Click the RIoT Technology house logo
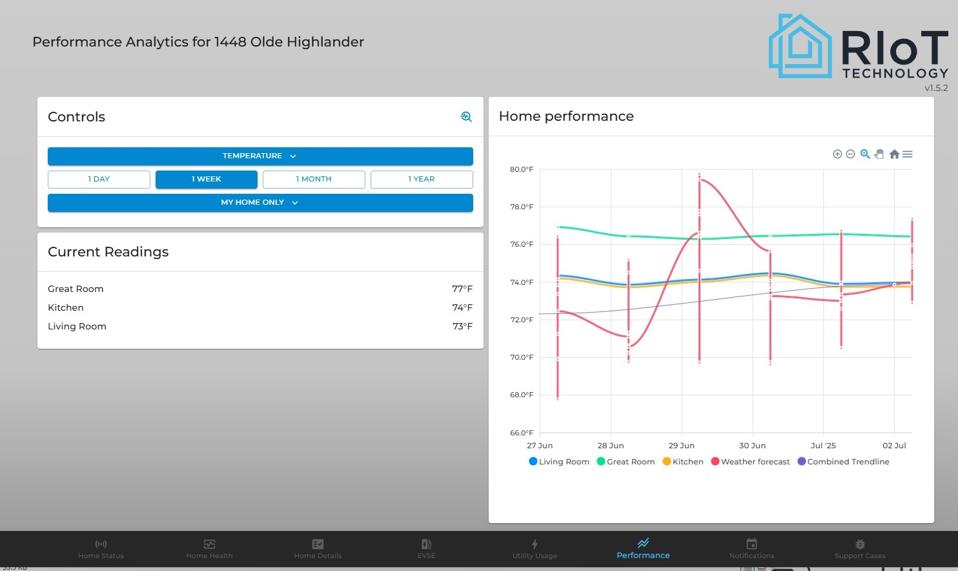 (x=800, y=46)
